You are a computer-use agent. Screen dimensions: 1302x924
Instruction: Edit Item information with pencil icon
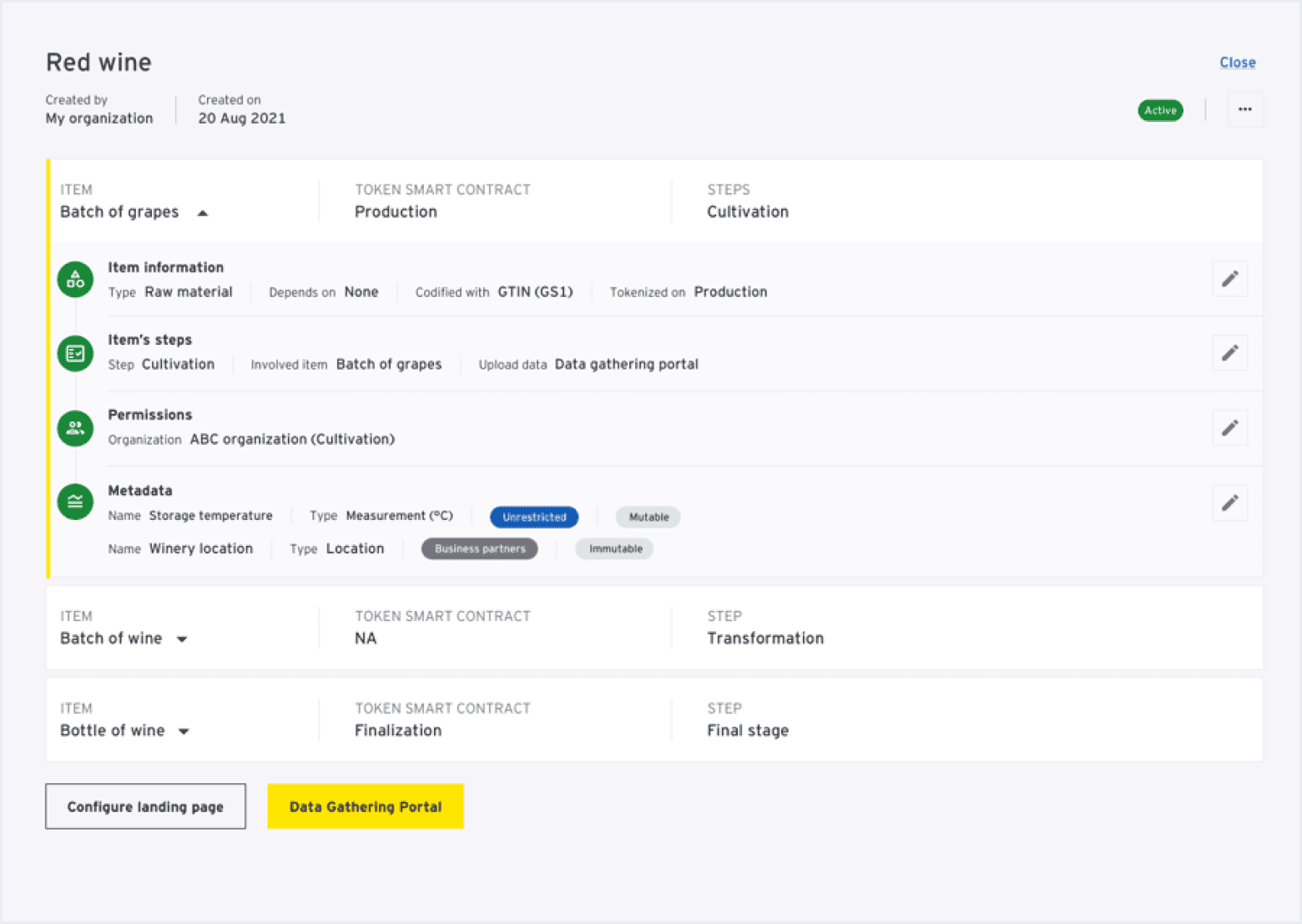[1229, 279]
